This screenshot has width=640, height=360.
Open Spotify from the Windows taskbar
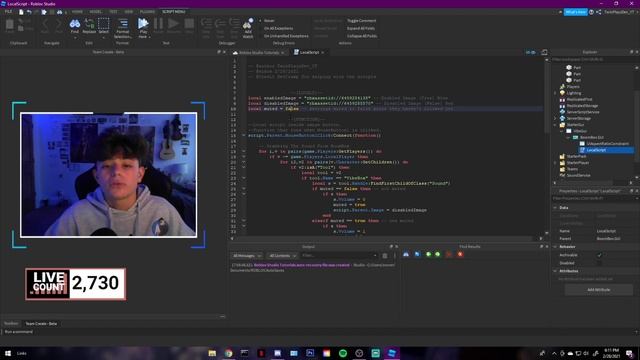(343, 353)
